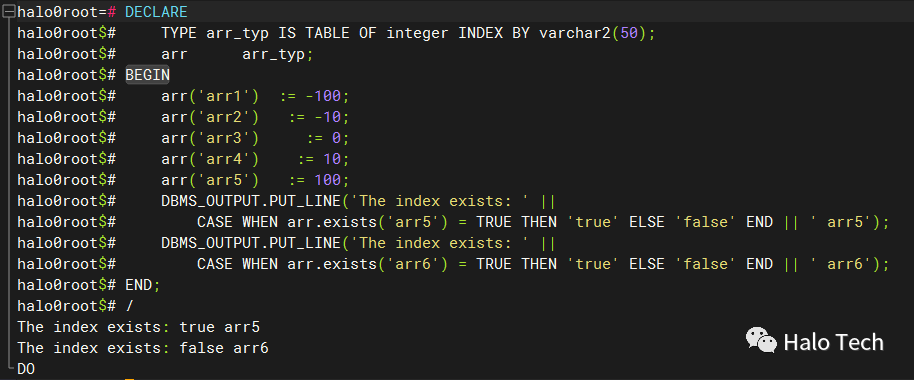Image resolution: width=914 pixels, height=380 pixels.
Task: Collapse the code block at the DECLARE line
Action: [9, 12]
